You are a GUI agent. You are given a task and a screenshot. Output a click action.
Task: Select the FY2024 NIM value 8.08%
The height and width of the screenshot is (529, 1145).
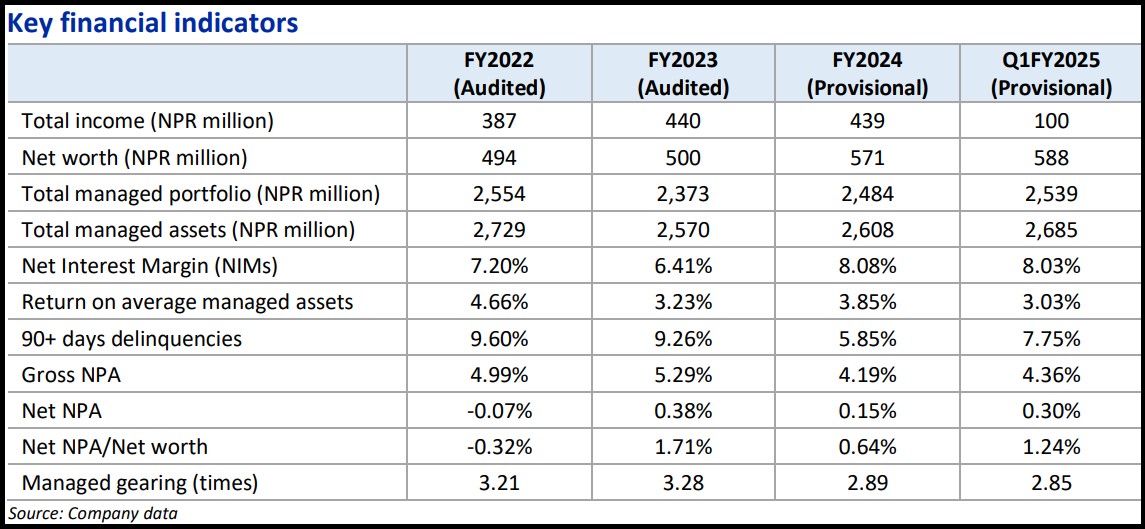click(868, 266)
